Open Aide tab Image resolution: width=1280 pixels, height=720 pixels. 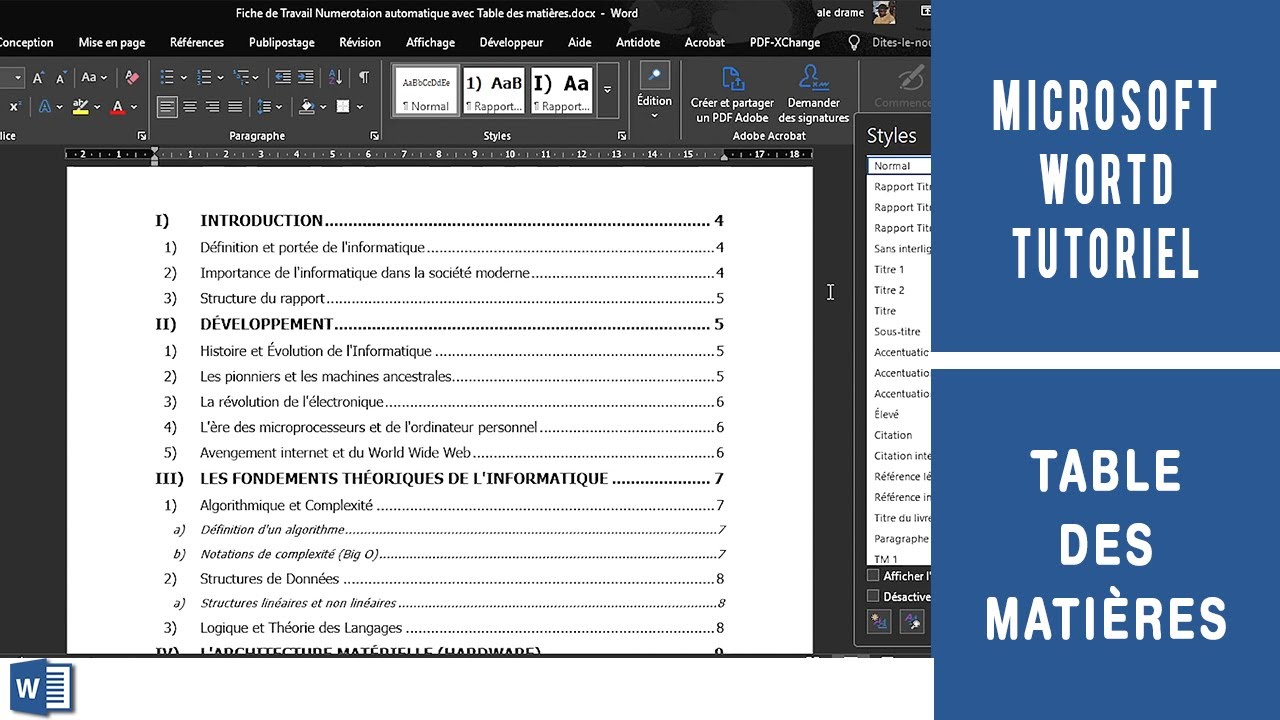(579, 42)
